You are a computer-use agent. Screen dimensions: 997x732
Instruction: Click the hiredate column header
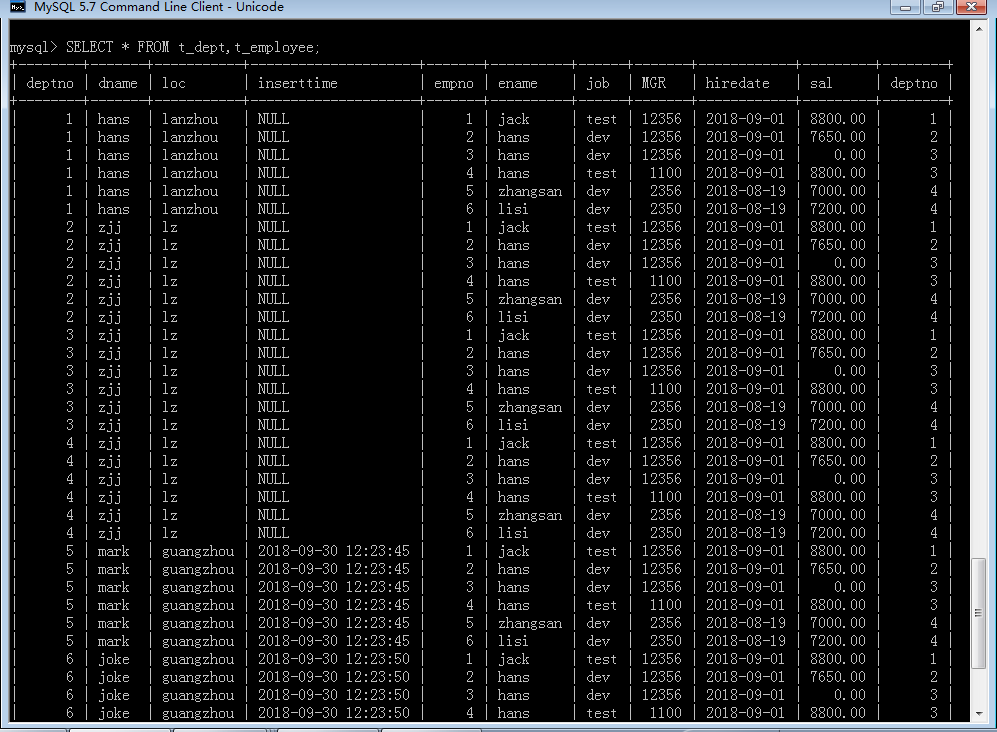pyautogui.click(x=738, y=83)
